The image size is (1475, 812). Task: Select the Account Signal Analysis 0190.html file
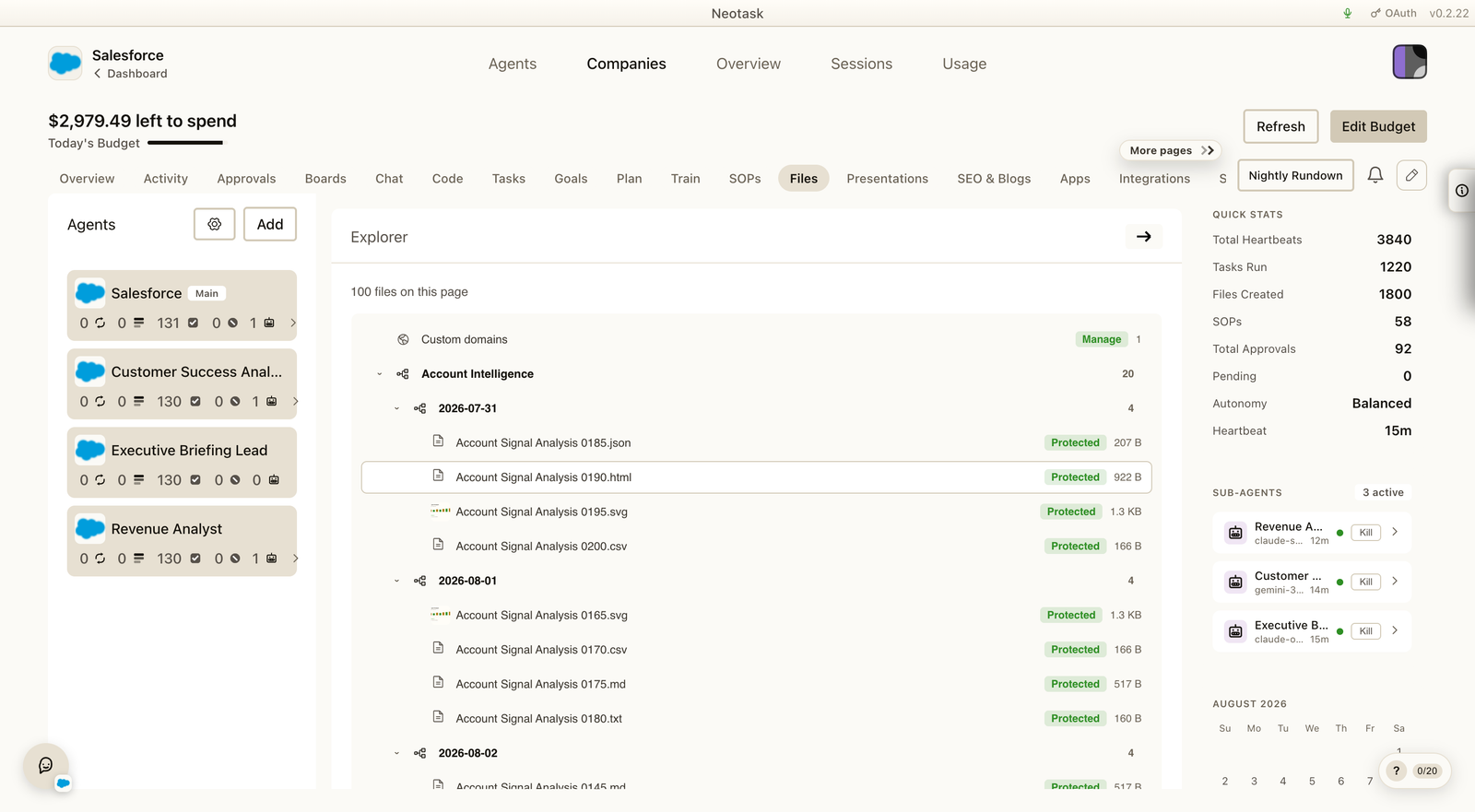pos(756,477)
